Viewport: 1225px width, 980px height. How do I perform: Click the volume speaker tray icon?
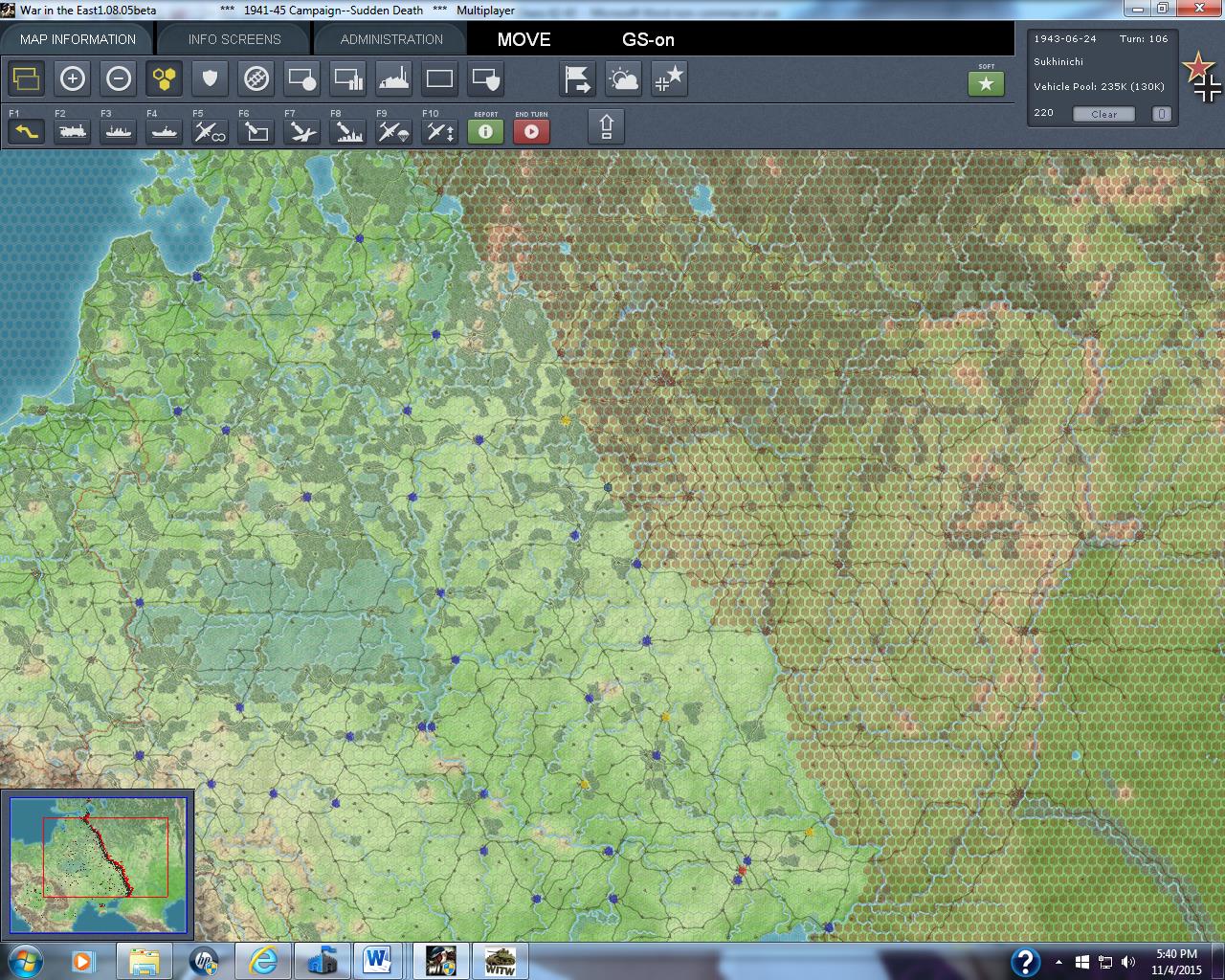tap(1127, 962)
